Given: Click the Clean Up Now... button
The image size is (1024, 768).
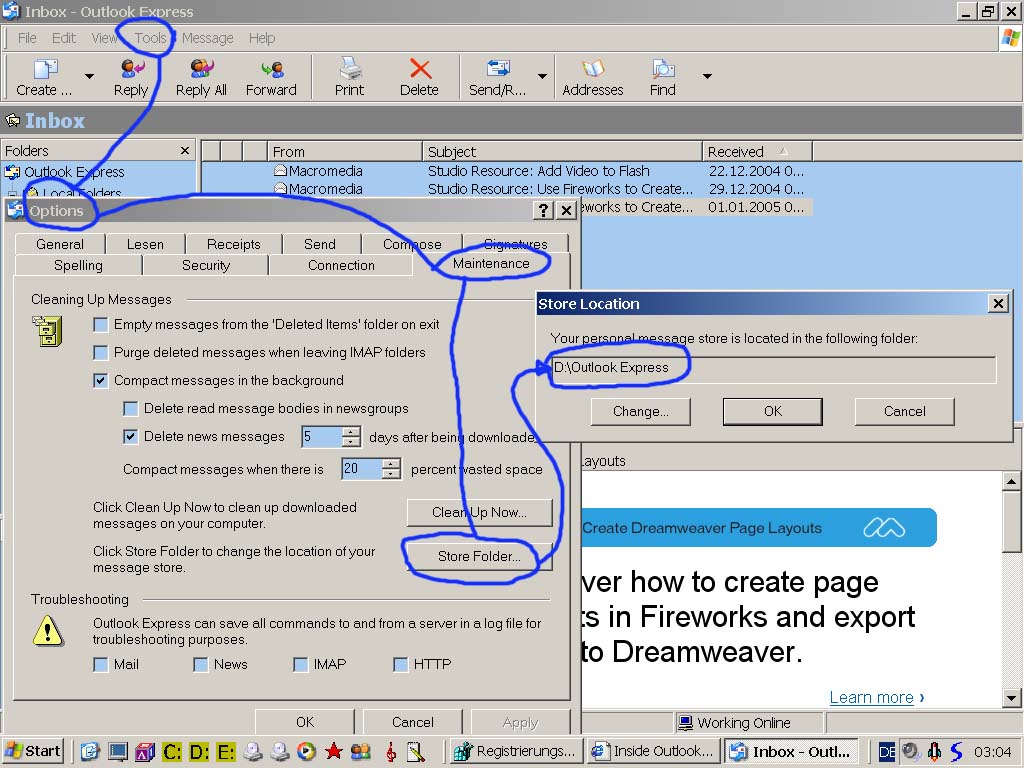Looking at the screenshot, I should tap(479, 513).
